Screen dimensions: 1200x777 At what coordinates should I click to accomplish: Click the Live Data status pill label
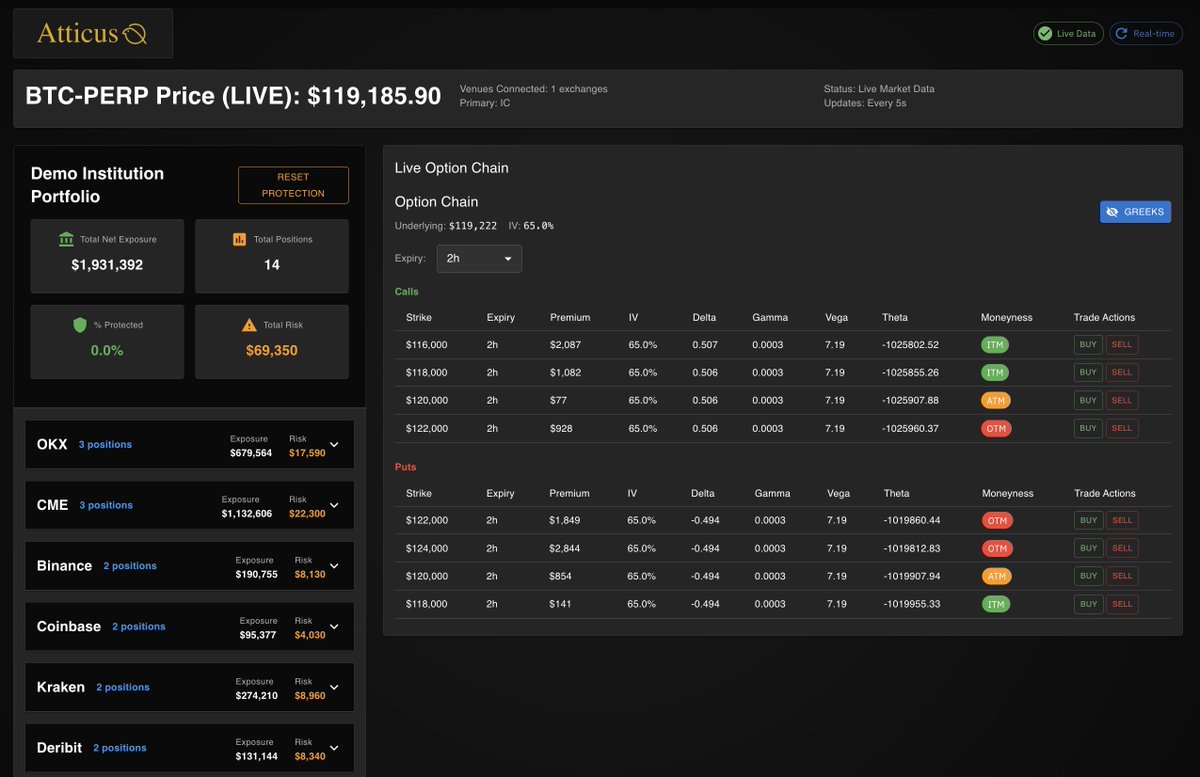pyautogui.click(x=1076, y=34)
